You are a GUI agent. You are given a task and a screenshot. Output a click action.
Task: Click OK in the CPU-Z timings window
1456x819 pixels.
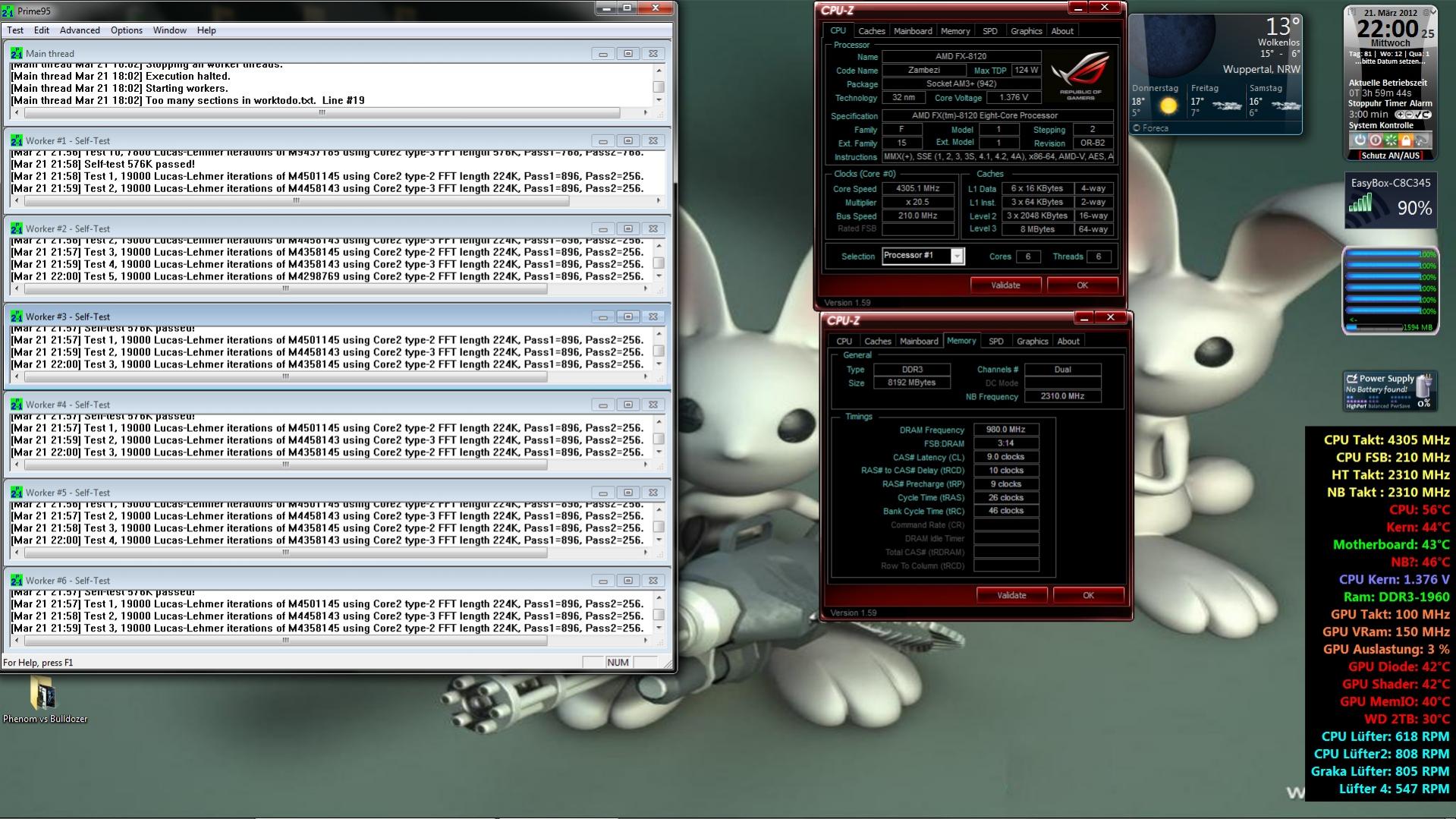(1088, 596)
